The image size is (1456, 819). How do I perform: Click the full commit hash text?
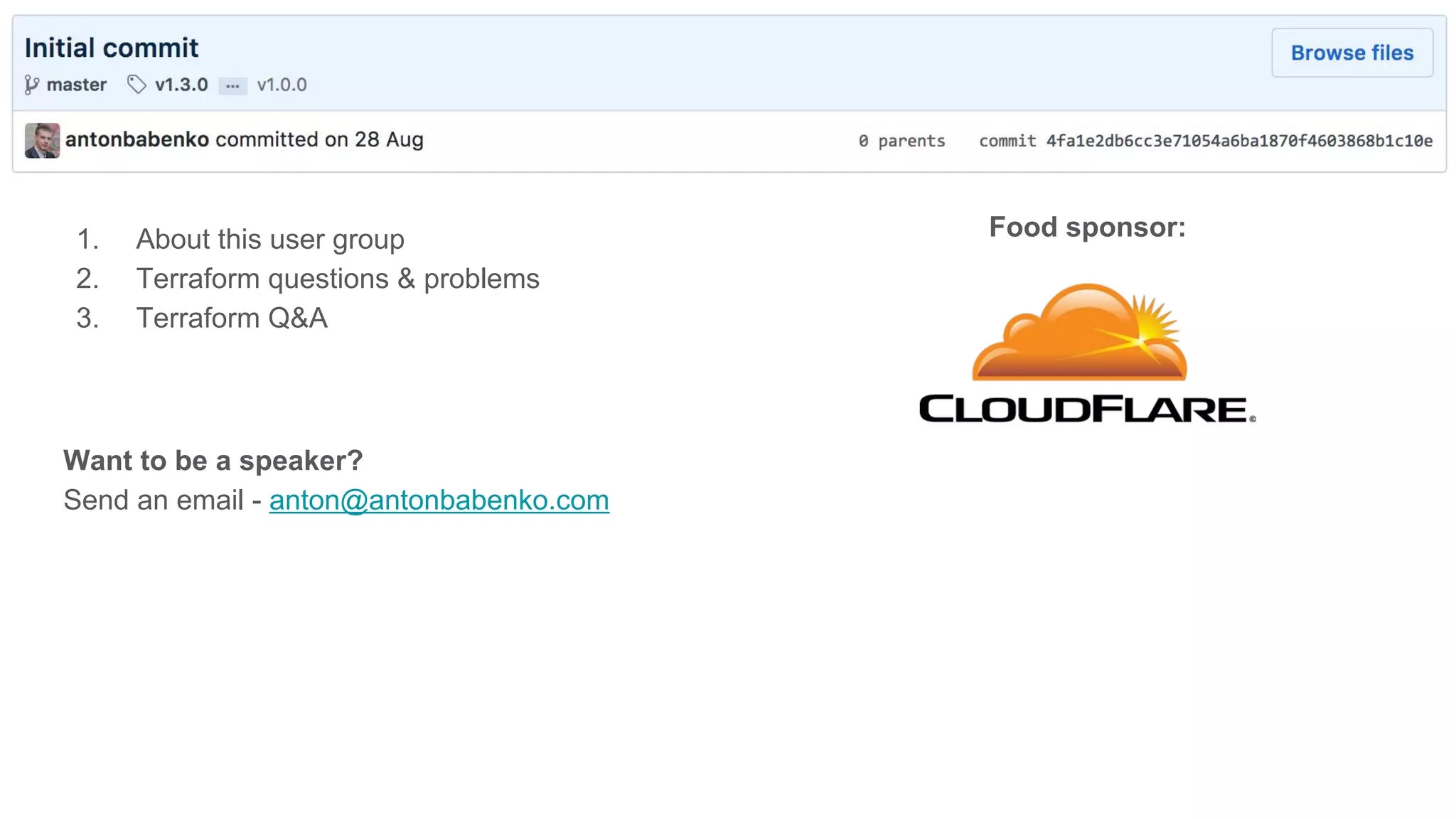1238,141
